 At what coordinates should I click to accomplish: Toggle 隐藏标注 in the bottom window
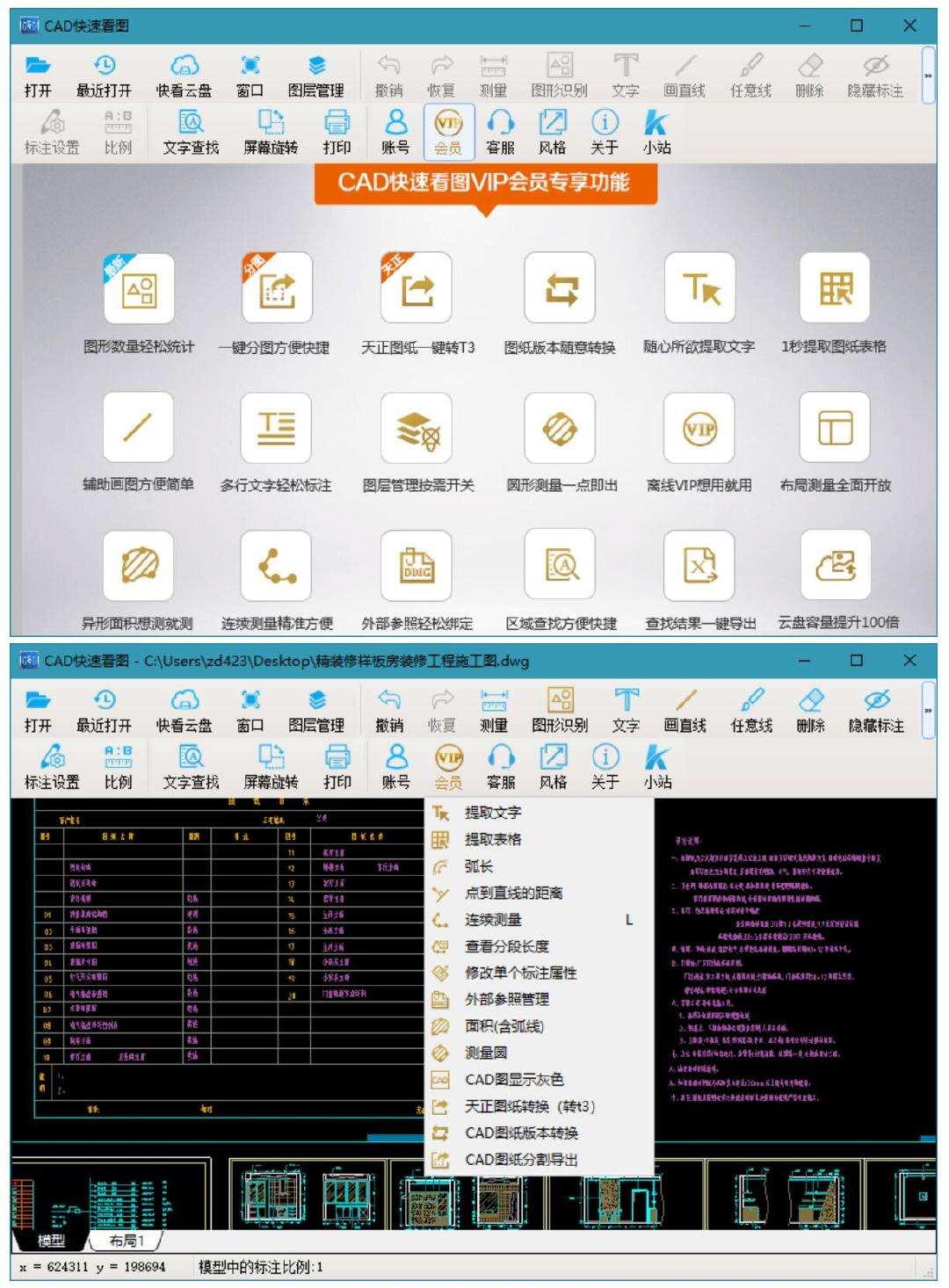pyautogui.click(x=875, y=711)
